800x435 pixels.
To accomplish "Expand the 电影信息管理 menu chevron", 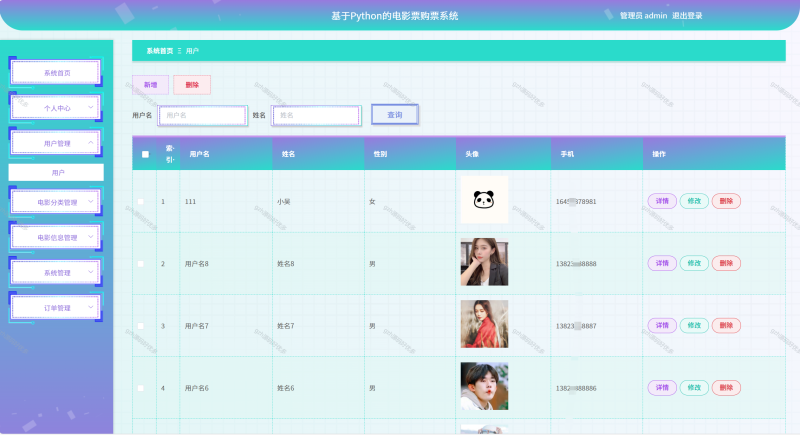I will tap(91, 237).
